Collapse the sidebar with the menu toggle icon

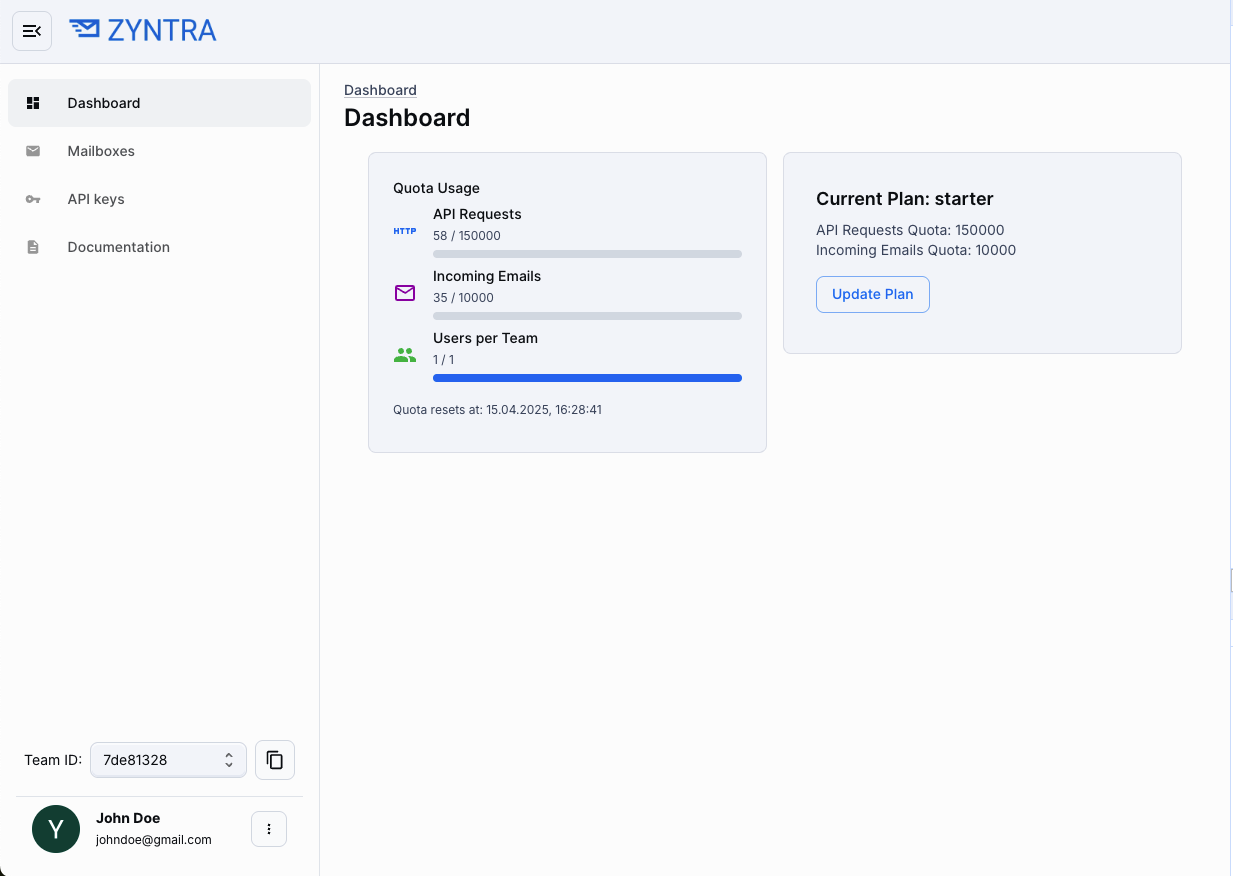(x=32, y=31)
